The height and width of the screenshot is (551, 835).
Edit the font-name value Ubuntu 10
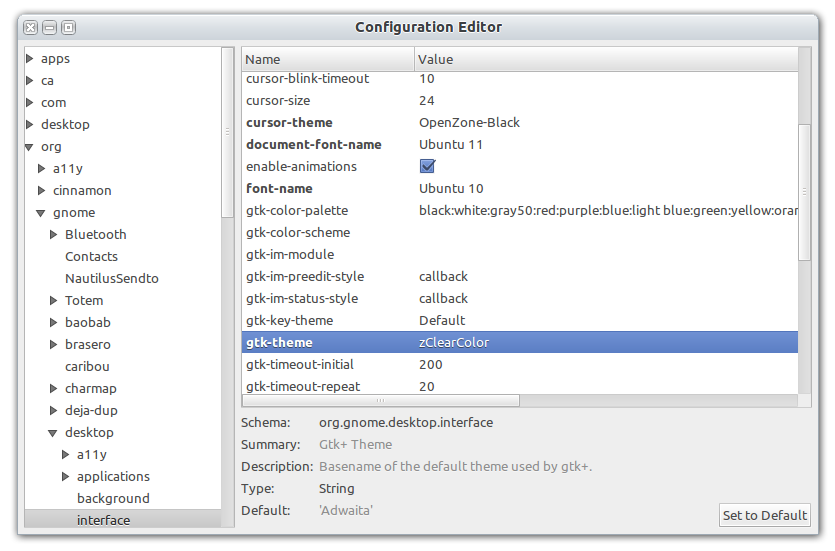[x=451, y=189]
